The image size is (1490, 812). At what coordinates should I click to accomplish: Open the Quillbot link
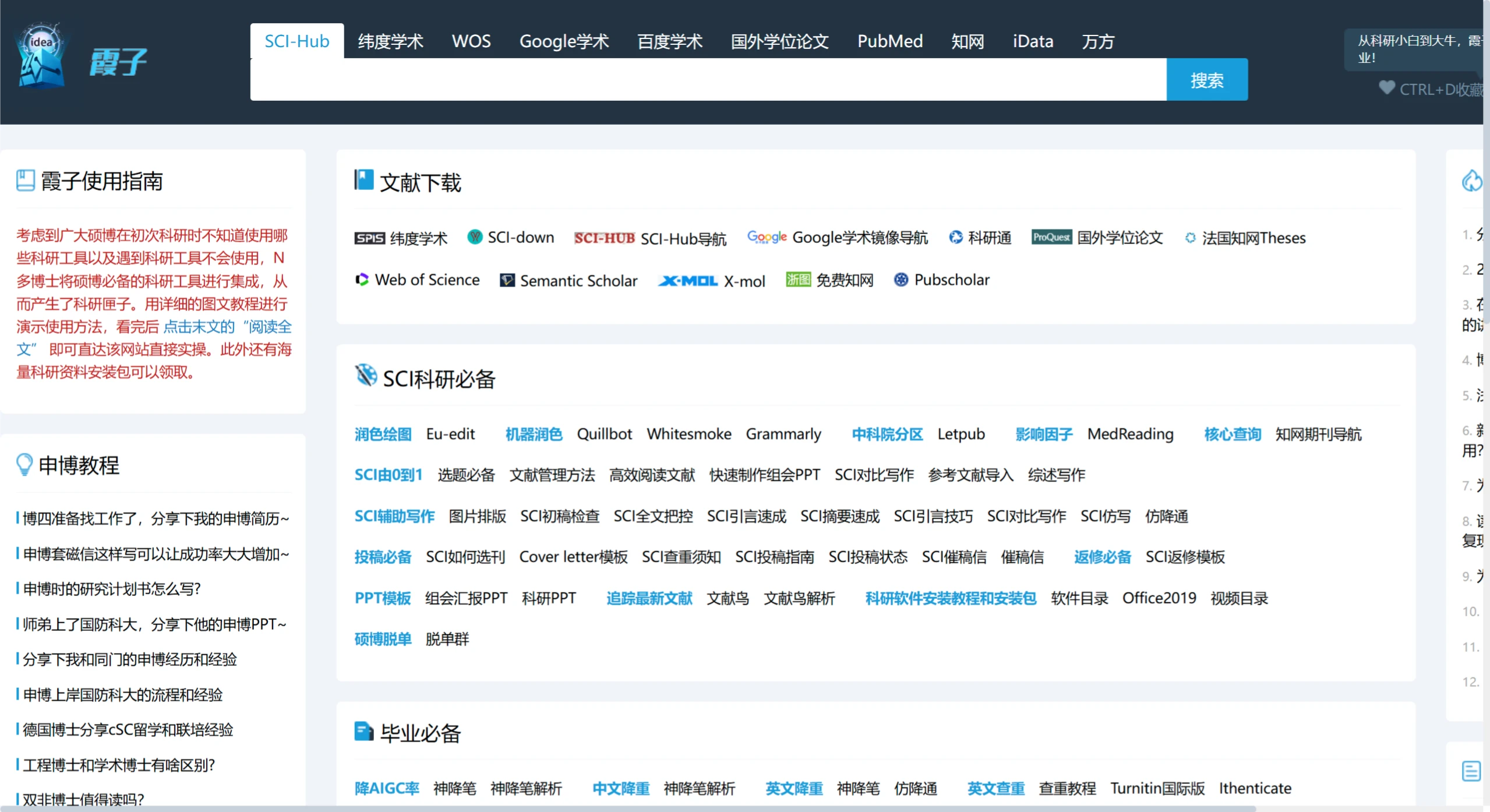[x=604, y=434]
